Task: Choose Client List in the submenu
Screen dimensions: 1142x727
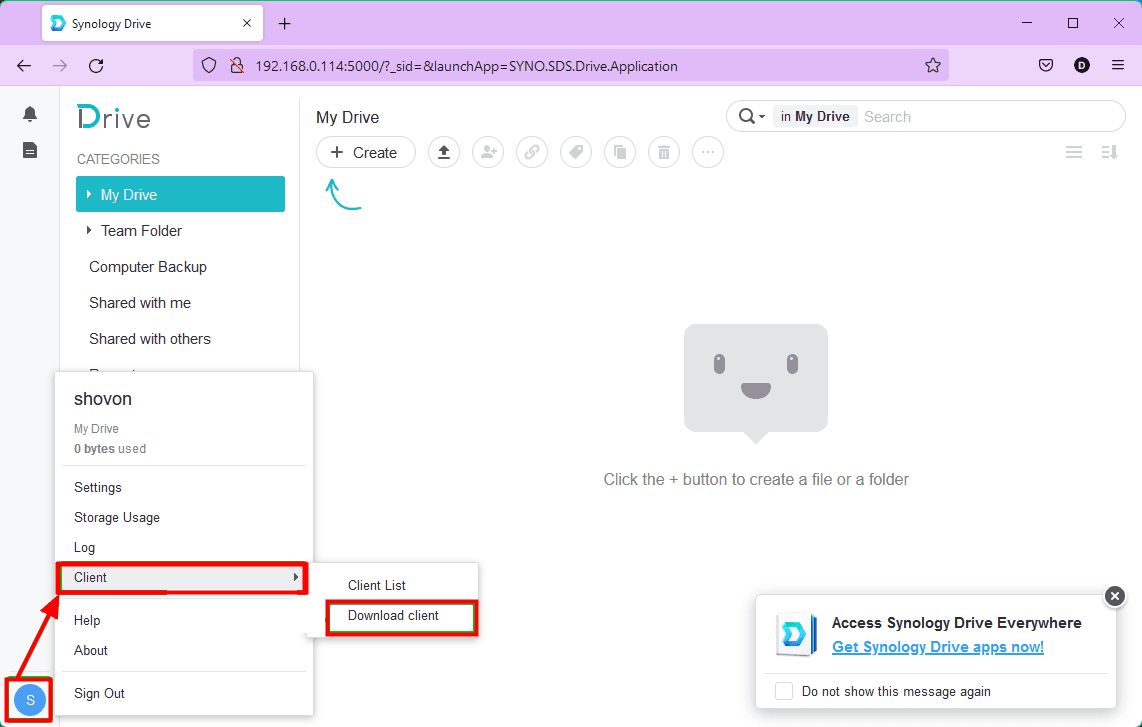Action: tap(377, 585)
